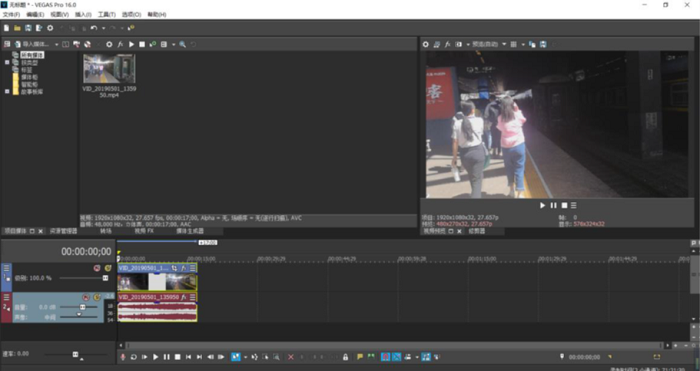Toggle the lock icon in timeline toolbar
700x371 pixels.
[x=345, y=357]
